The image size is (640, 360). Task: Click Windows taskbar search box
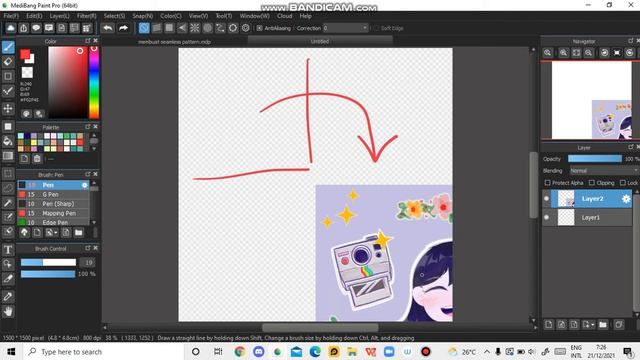click(104, 352)
